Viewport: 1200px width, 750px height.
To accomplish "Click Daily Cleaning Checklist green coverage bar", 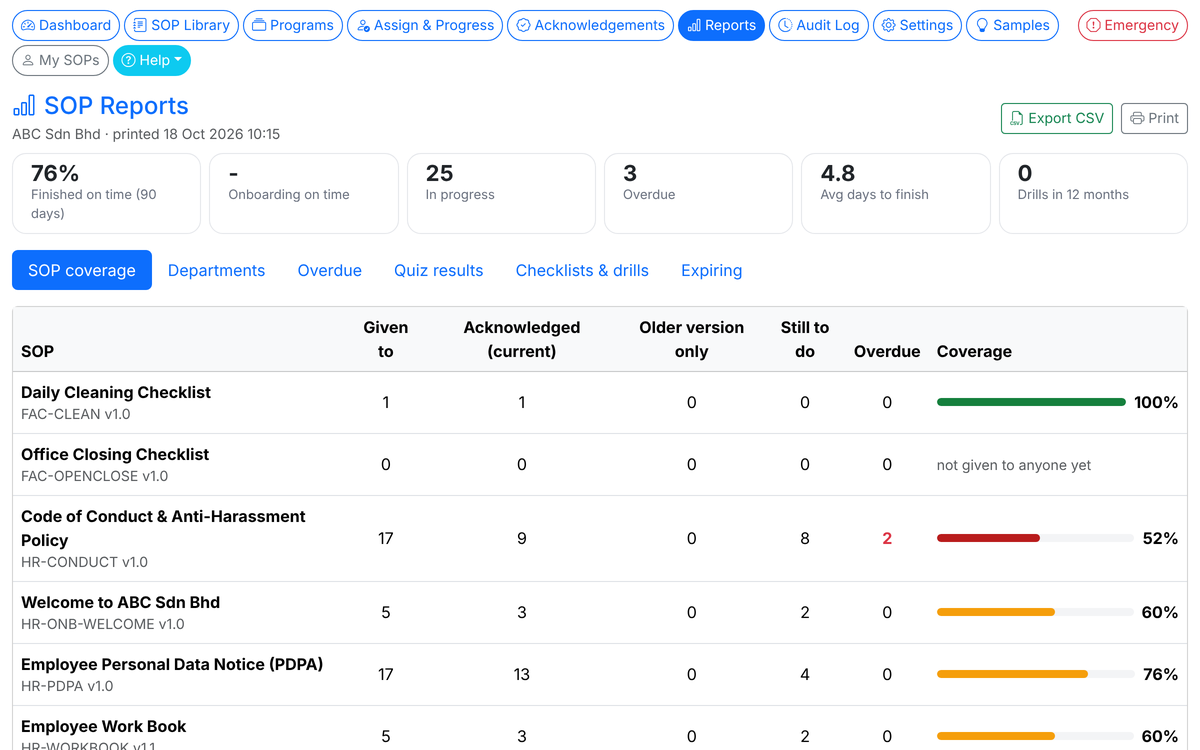I will [1031, 402].
